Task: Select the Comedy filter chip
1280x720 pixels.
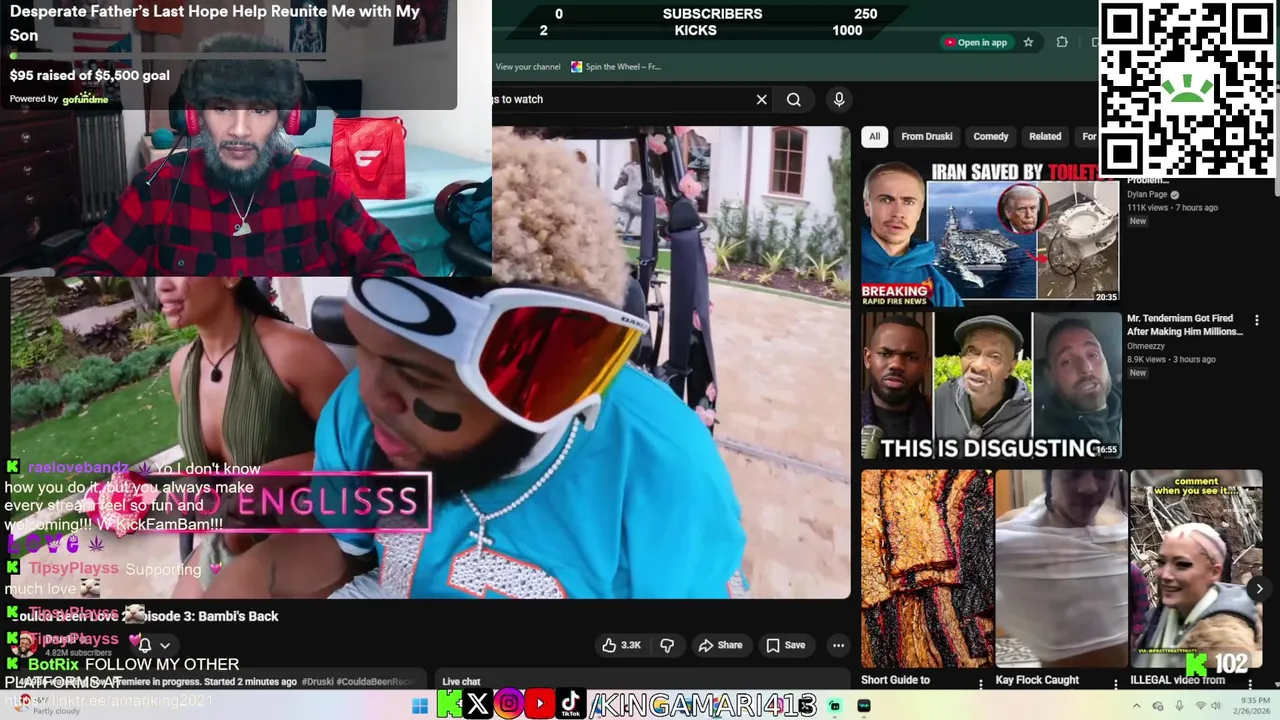Action: click(991, 136)
